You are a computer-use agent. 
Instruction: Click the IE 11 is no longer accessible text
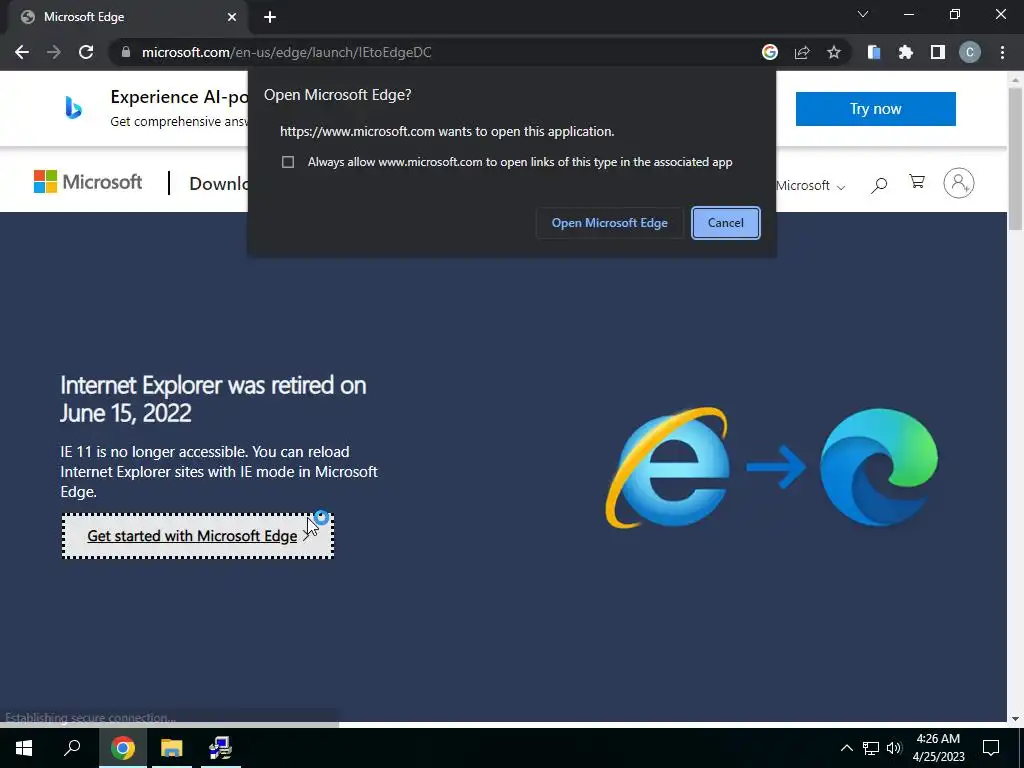[219, 472]
